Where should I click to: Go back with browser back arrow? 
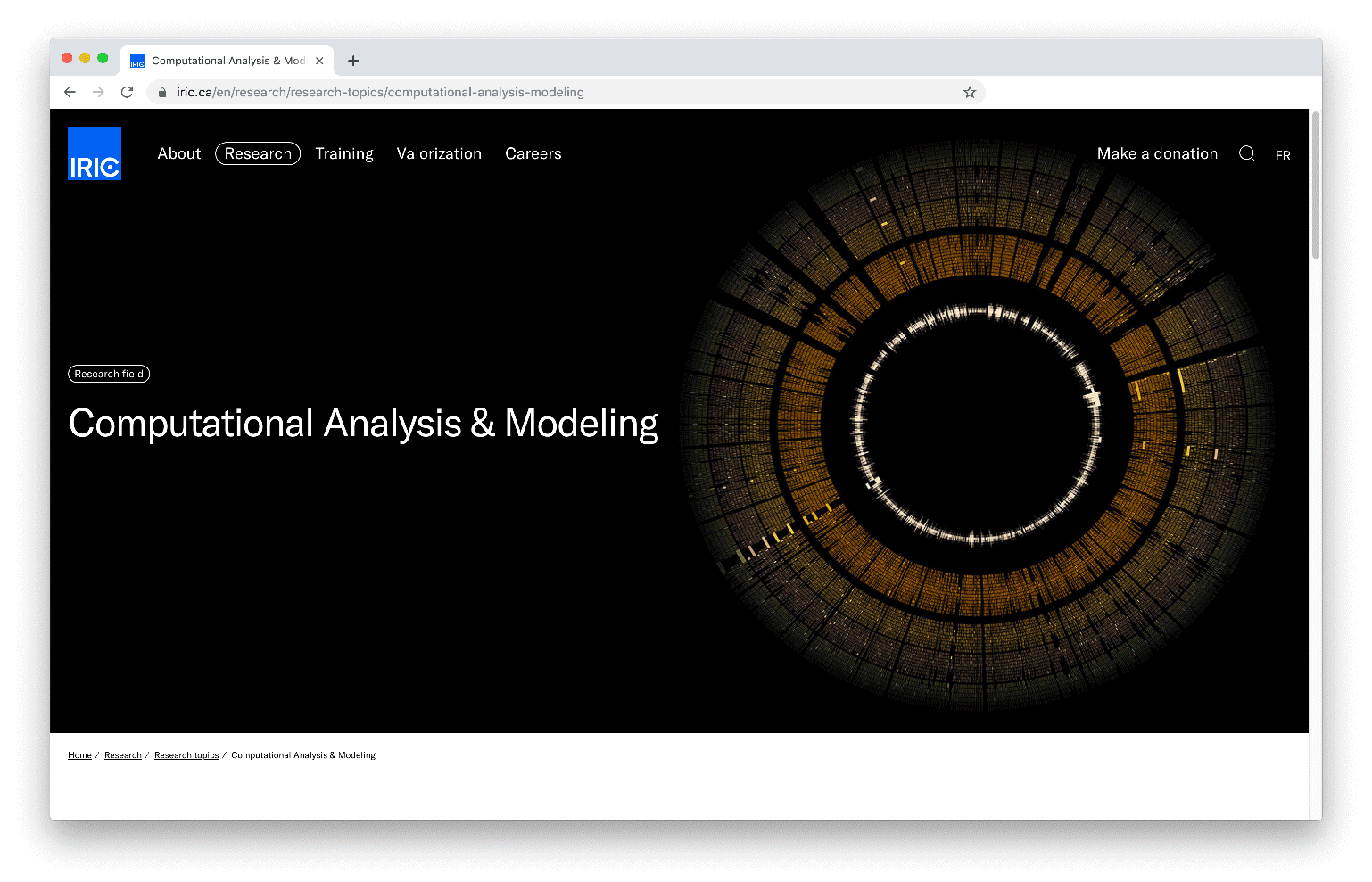tap(70, 92)
